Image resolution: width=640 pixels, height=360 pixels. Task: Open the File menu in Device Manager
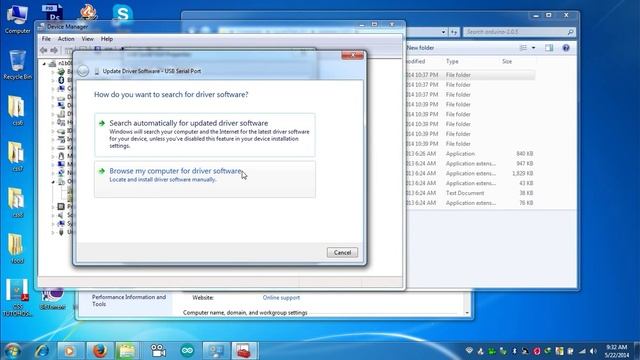(46, 39)
